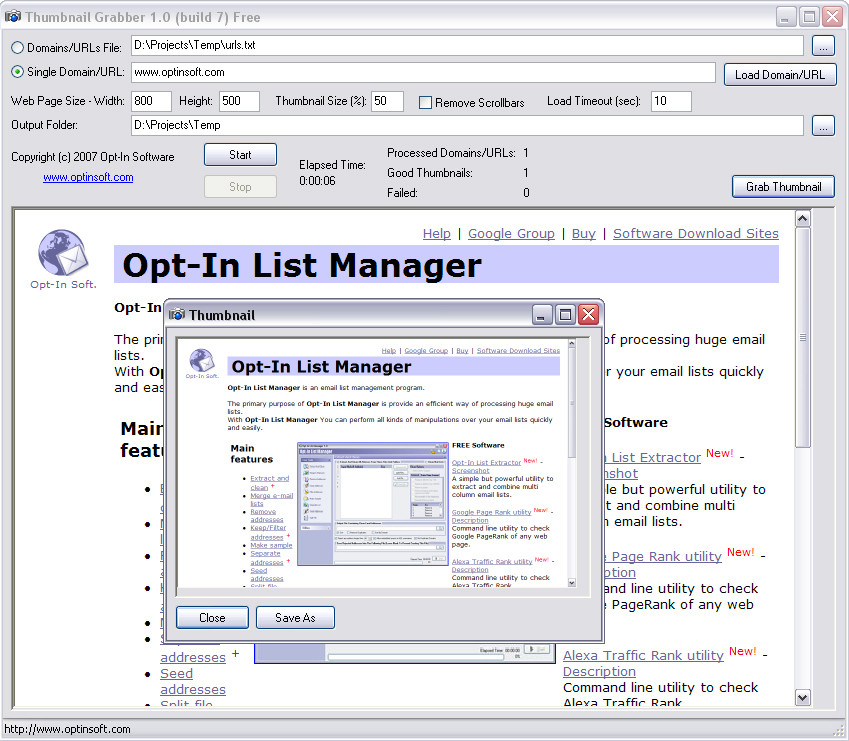Click the Output Folder path field
Screen dimensions: 849x741
pos(467,126)
